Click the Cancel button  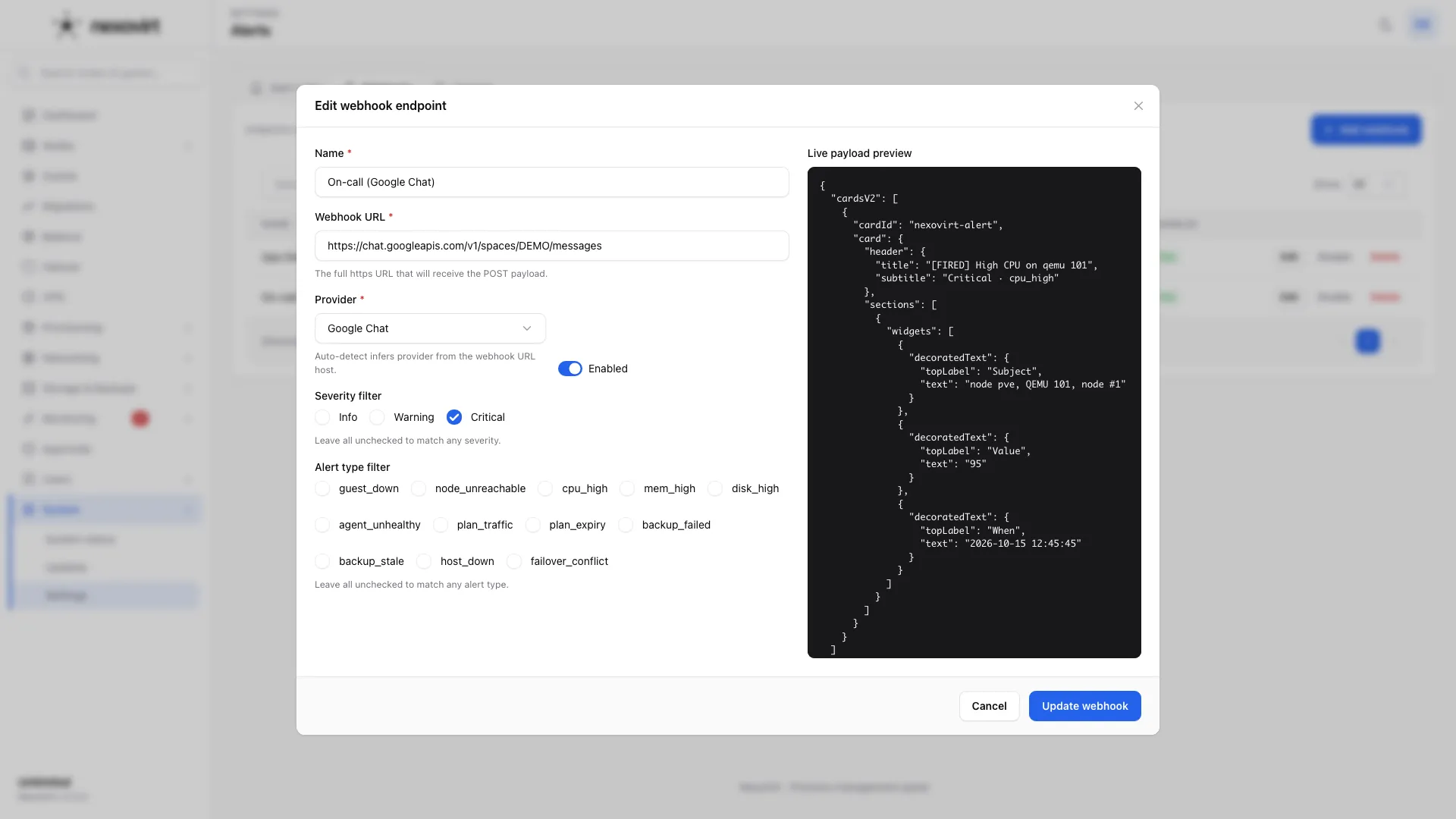989,706
